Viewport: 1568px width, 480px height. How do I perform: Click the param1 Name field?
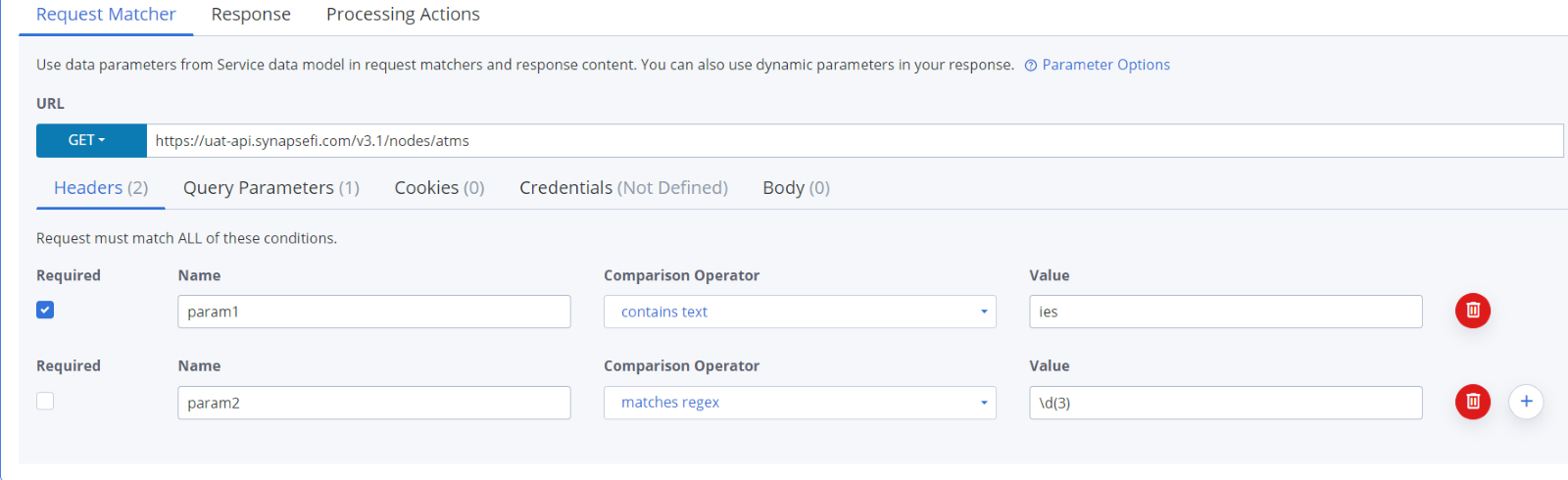point(374,312)
